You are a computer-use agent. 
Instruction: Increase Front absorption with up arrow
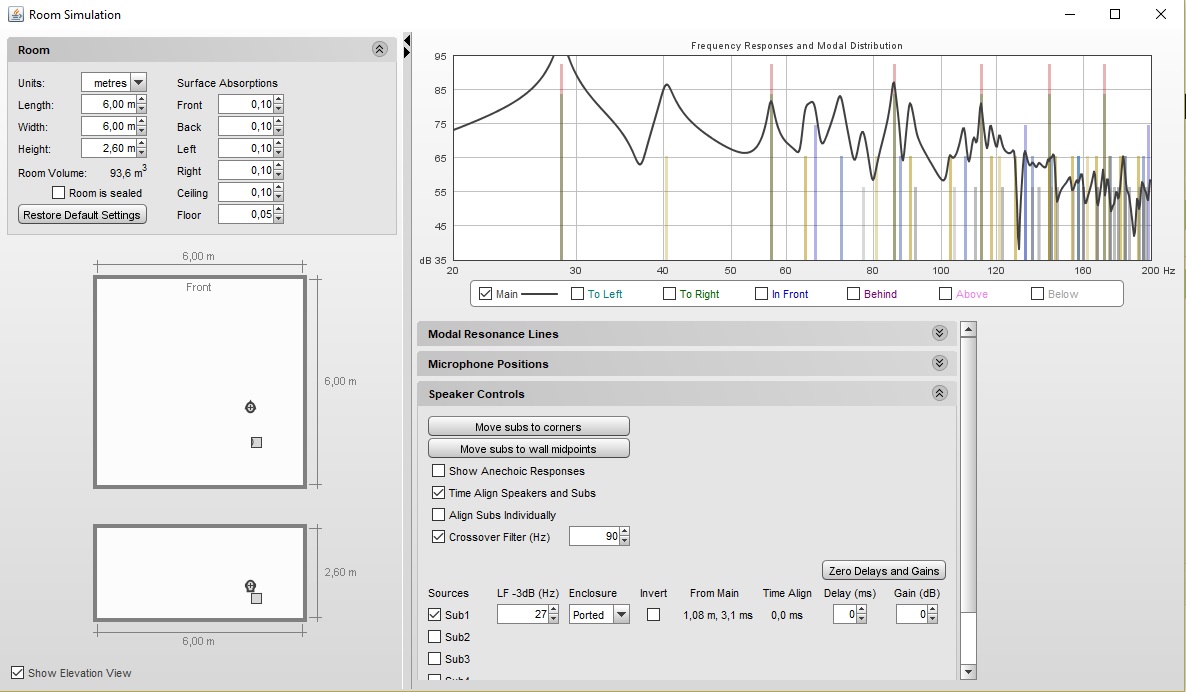click(x=278, y=100)
